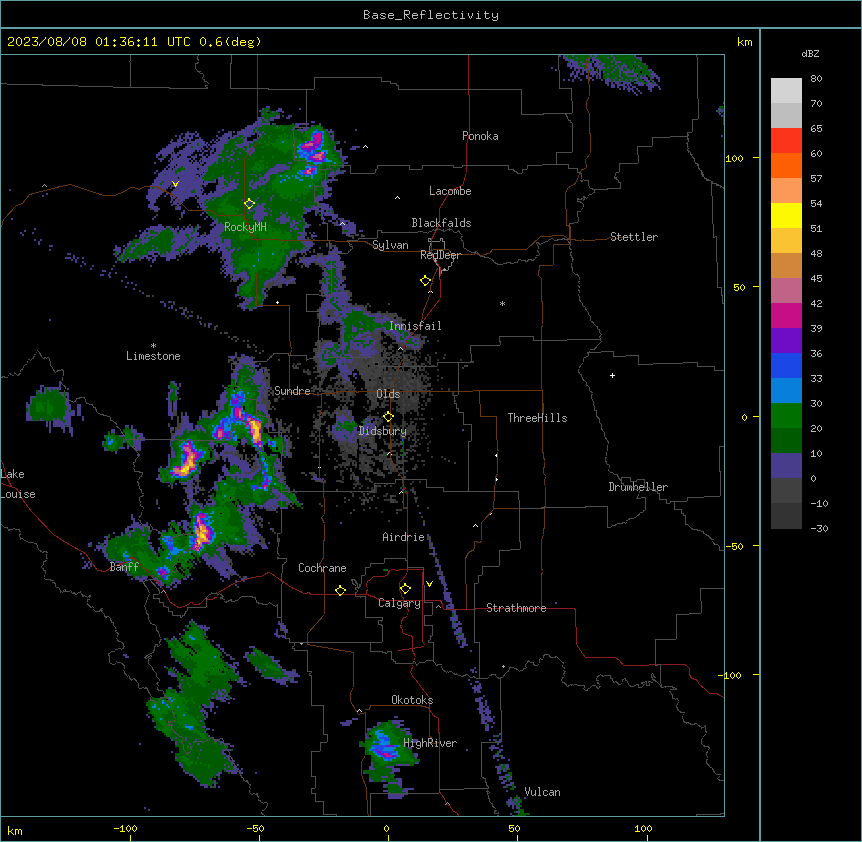862x842 pixels.
Task: Click the Lacombe city label
Action: (x=450, y=191)
